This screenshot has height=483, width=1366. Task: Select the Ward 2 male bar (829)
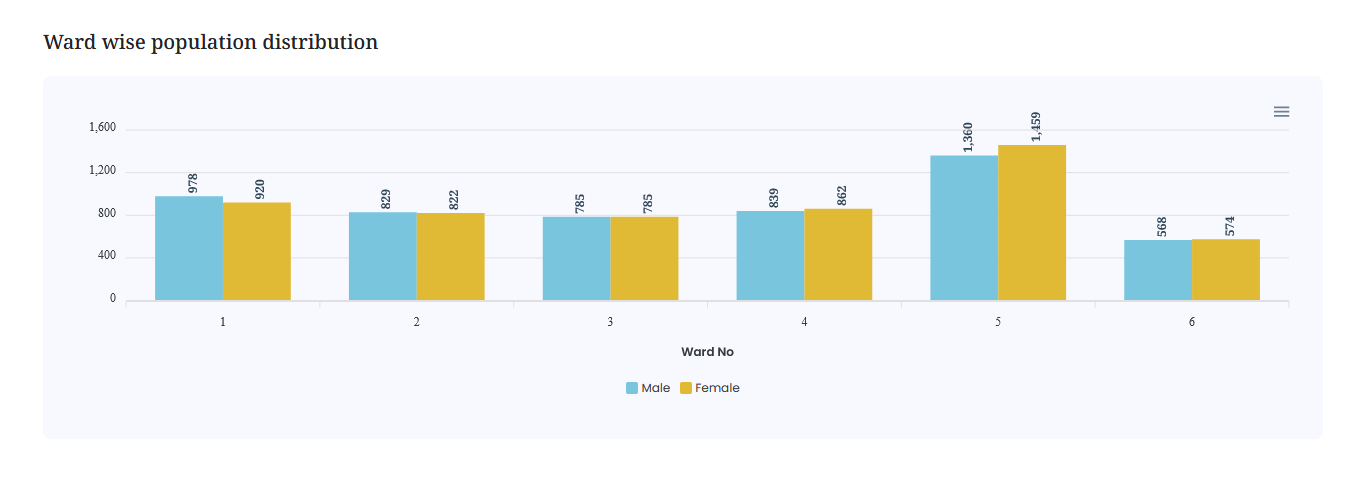[383, 256]
